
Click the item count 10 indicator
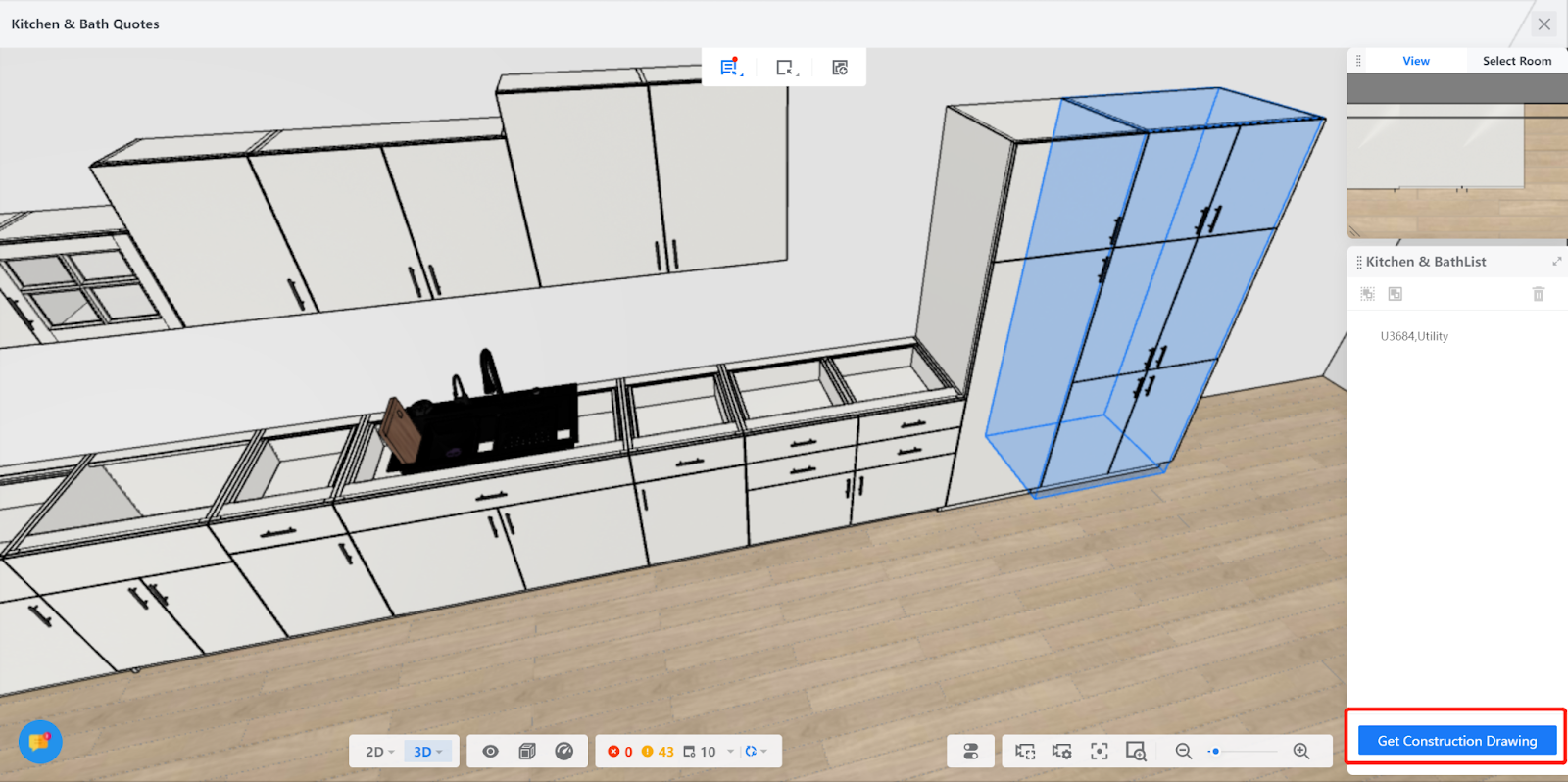tap(700, 752)
